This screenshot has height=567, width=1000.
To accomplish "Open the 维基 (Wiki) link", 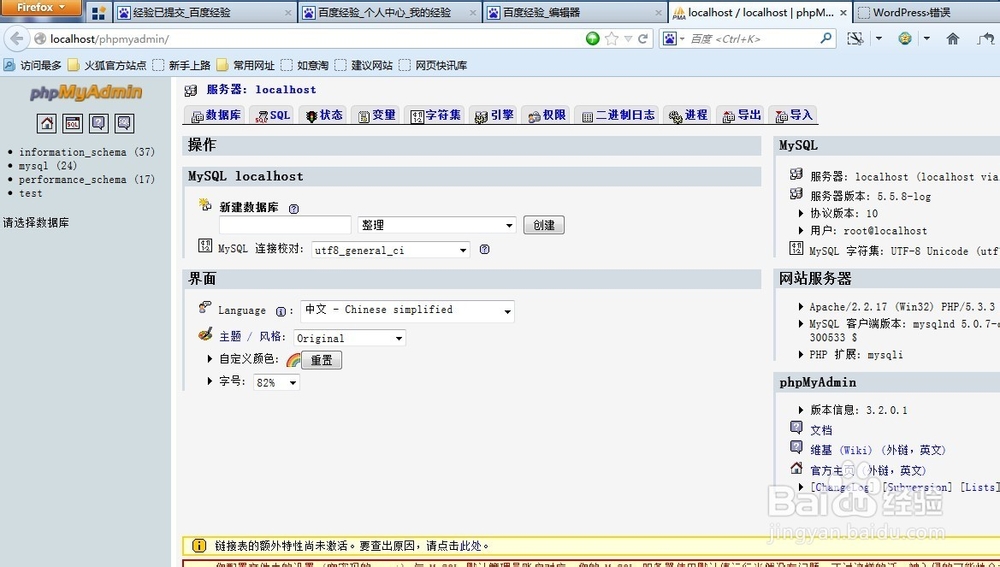I will [841, 450].
